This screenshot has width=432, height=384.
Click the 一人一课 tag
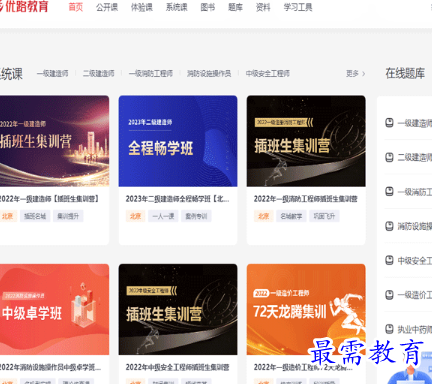(x=163, y=216)
